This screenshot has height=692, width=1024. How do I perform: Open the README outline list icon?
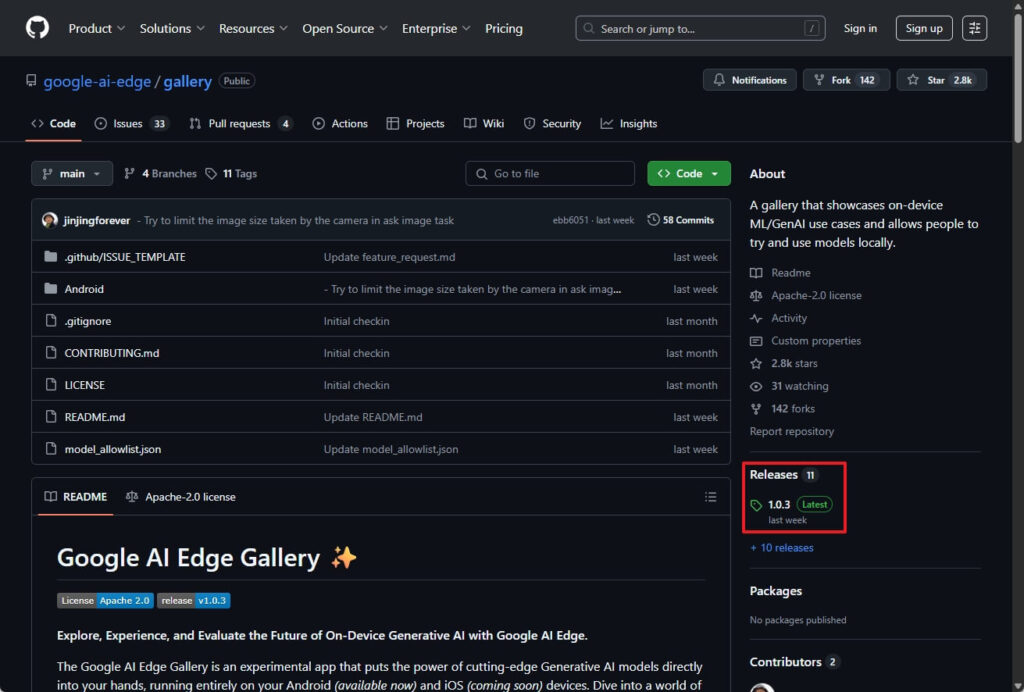tap(710, 497)
